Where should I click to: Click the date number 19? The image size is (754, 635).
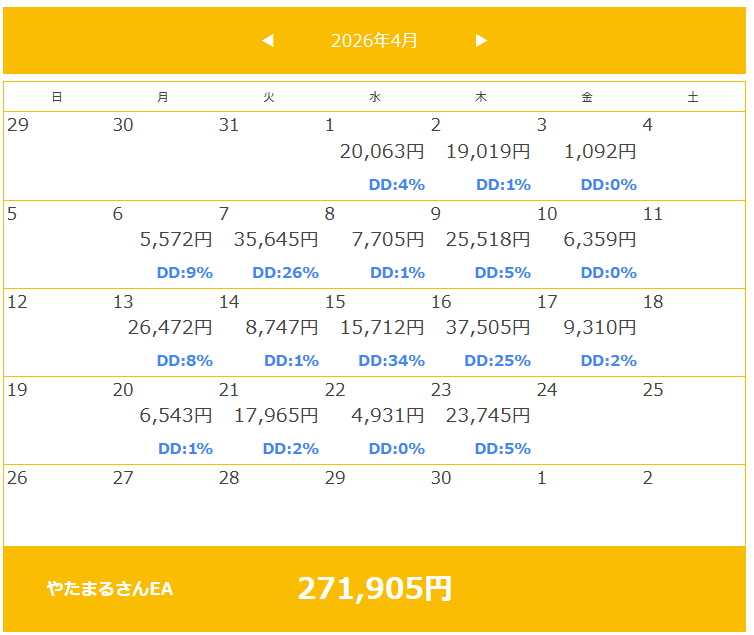coord(17,390)
